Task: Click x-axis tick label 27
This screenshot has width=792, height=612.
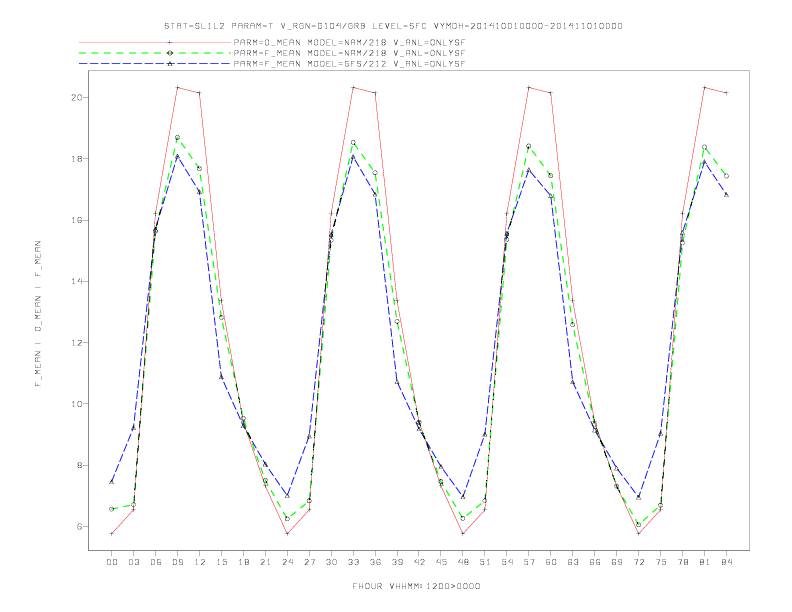Action: click(309, 562)
